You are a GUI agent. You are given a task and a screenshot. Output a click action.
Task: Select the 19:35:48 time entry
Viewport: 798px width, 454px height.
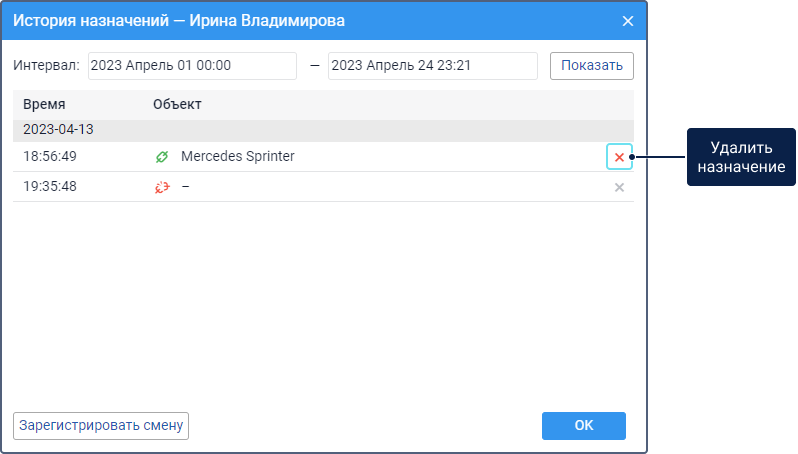(50, 187)
